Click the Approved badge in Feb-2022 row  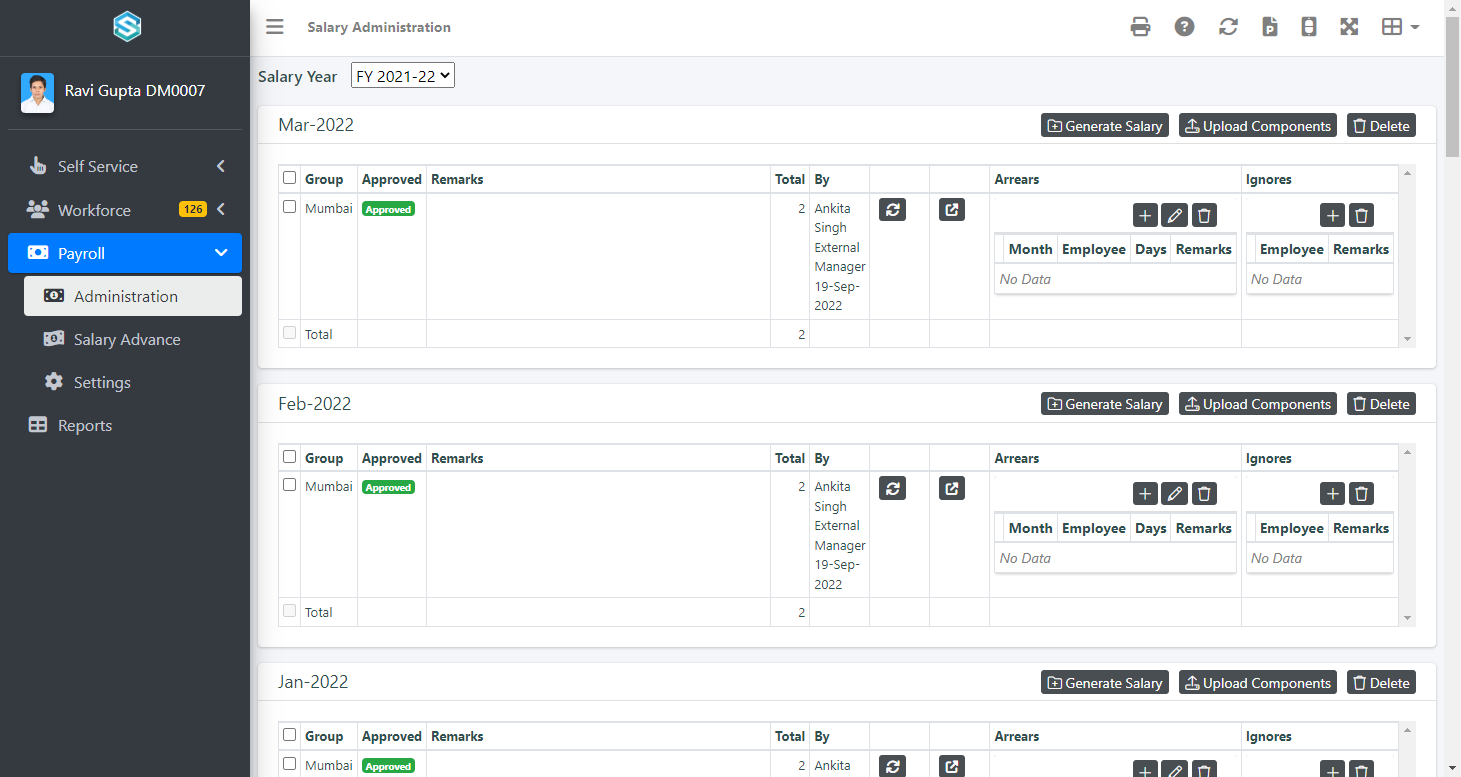(x=388, y=488)
